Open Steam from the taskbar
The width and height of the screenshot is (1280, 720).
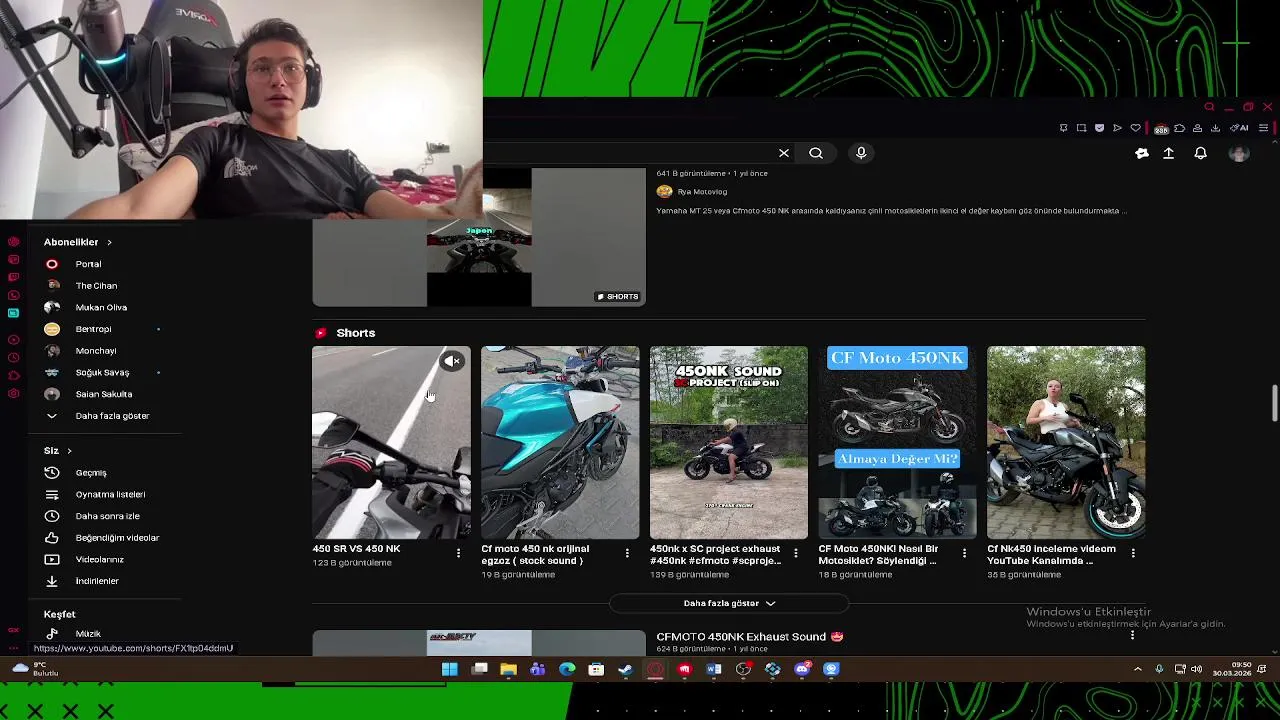[626, 669]
